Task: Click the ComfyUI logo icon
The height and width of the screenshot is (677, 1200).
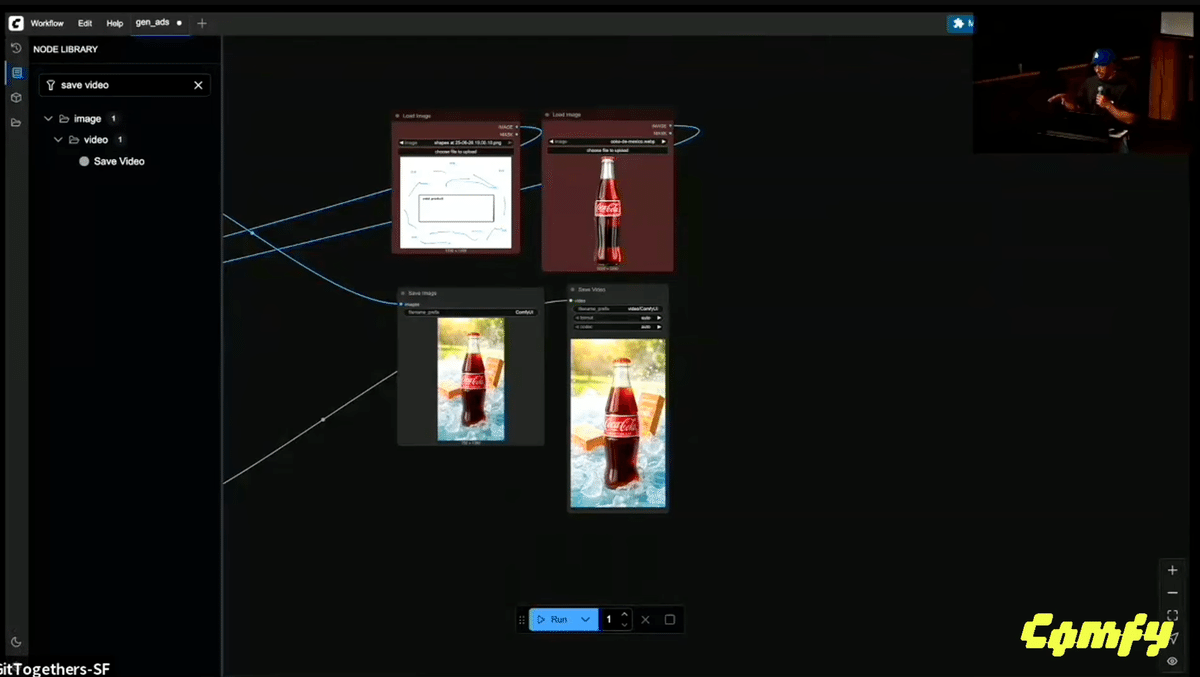Action: (16, 22)
